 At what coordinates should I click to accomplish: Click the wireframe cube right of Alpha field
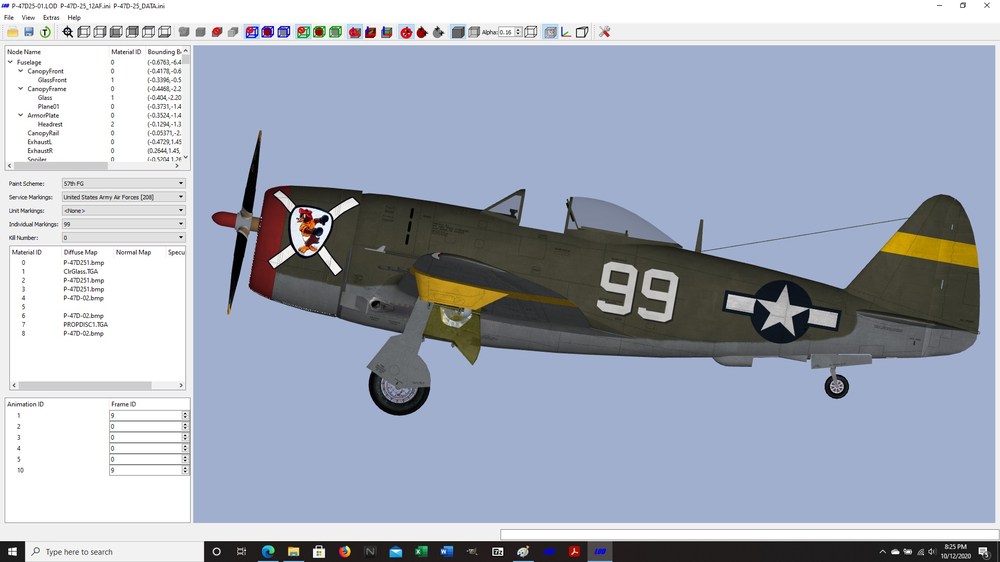coord(531,32)
